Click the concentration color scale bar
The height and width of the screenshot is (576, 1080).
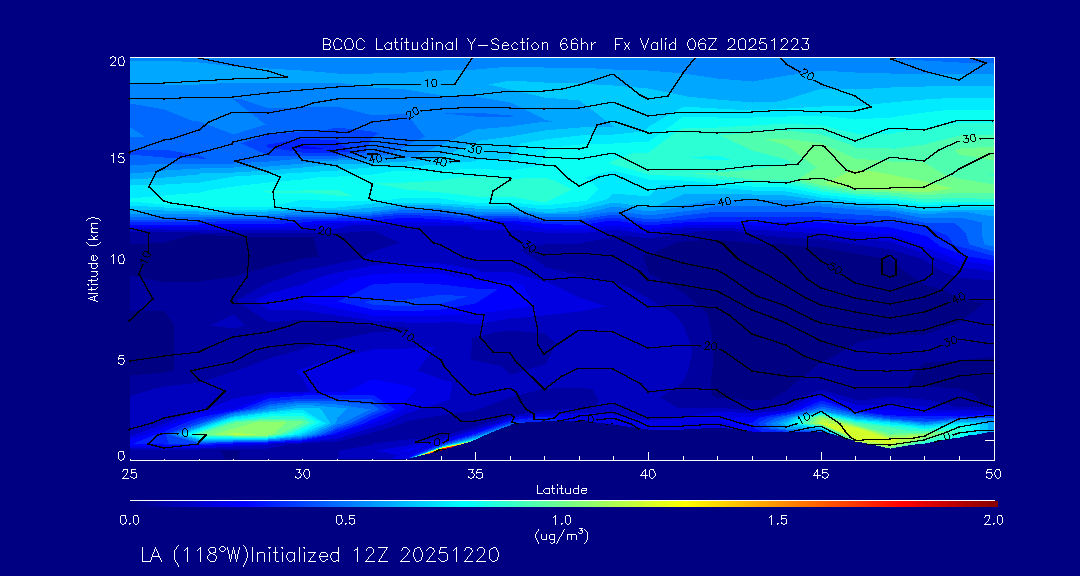(x=563, y=504)
